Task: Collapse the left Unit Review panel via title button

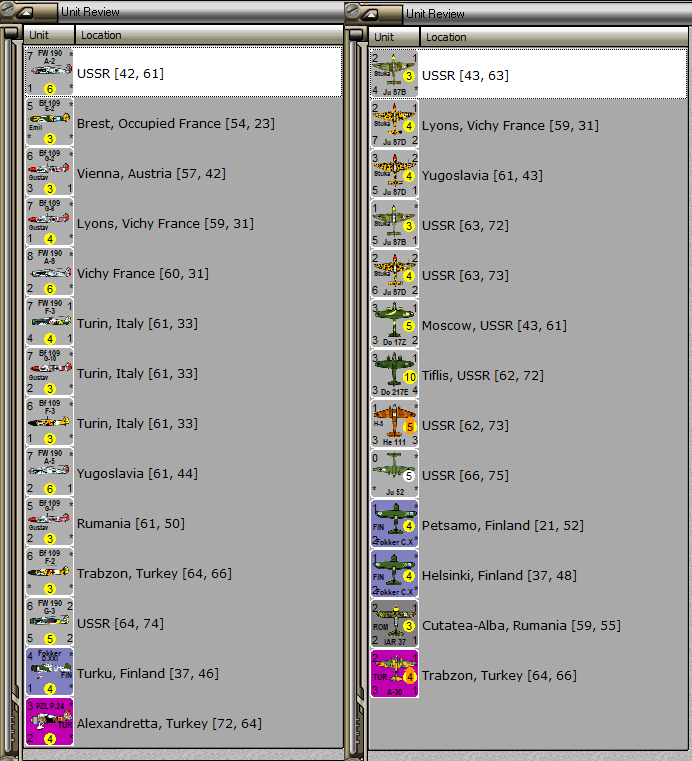Action: pyautogui.click(x=24, y=13)
